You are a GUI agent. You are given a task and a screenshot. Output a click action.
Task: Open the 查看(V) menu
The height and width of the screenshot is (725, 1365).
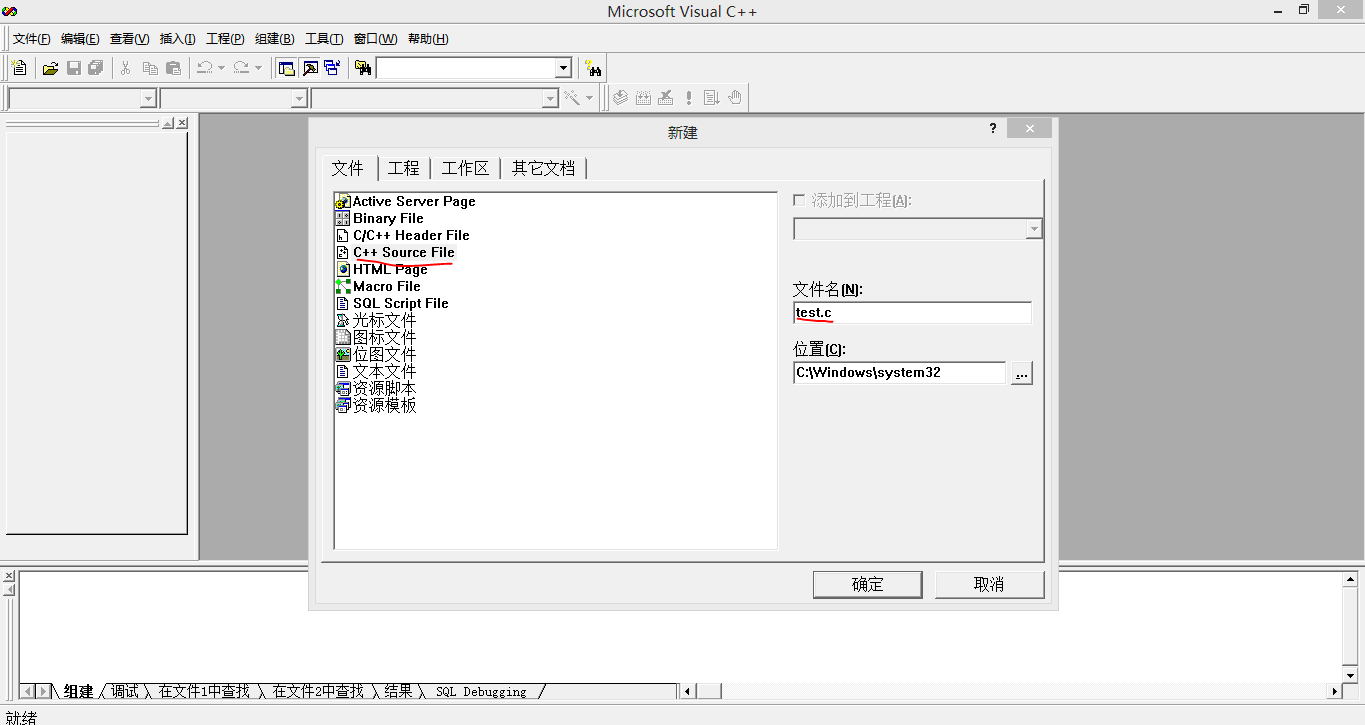pyautogui.click(x=129, y=39)
